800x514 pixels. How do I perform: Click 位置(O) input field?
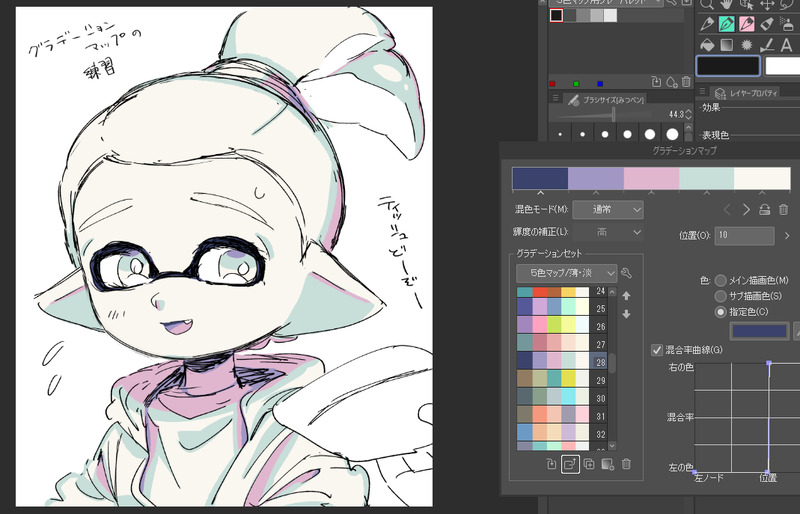(x=744, y=235)
